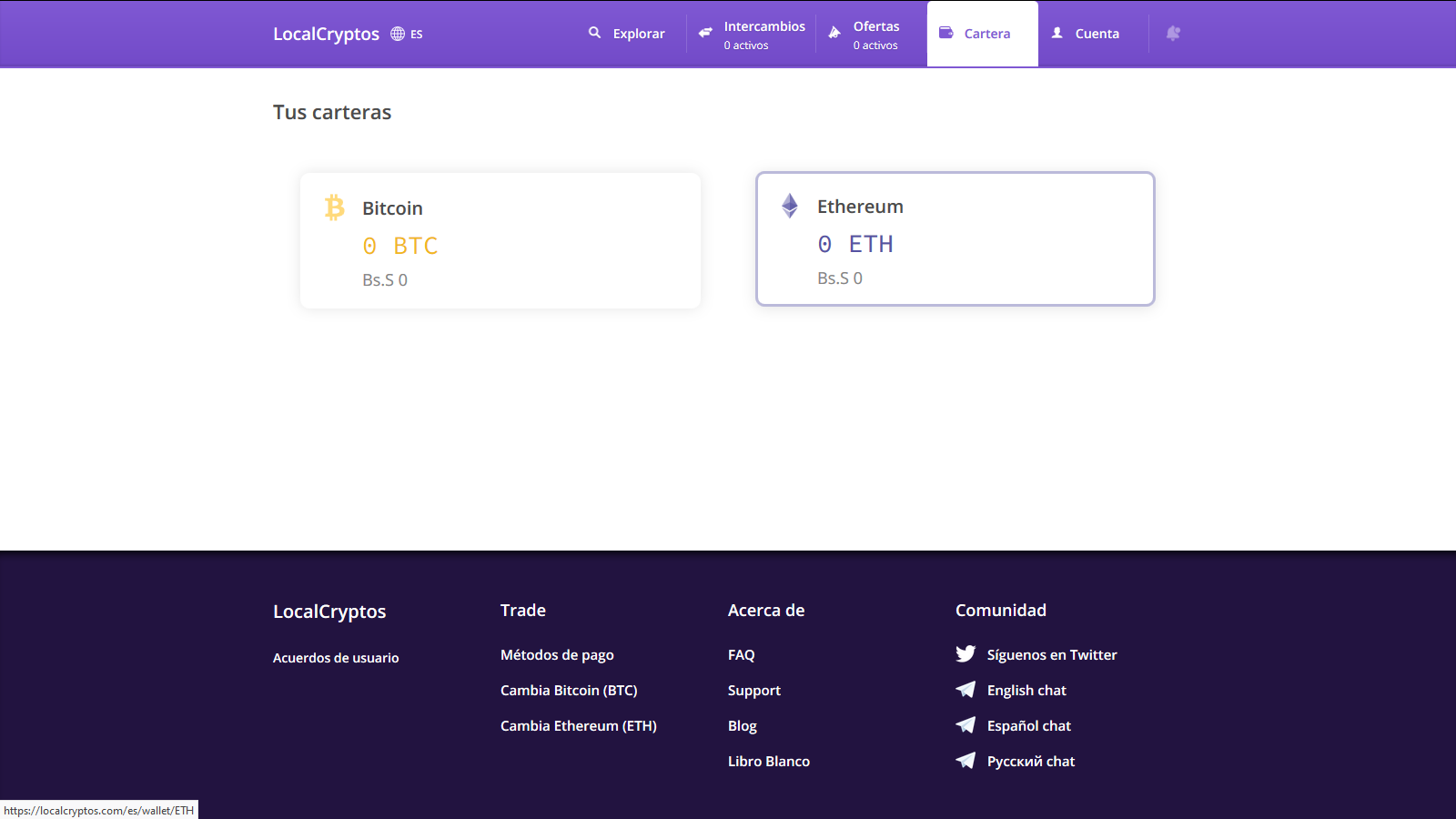Open the Русский chat link
The width and height of the screenshot is (1456, 819).
coord(1031,762)
